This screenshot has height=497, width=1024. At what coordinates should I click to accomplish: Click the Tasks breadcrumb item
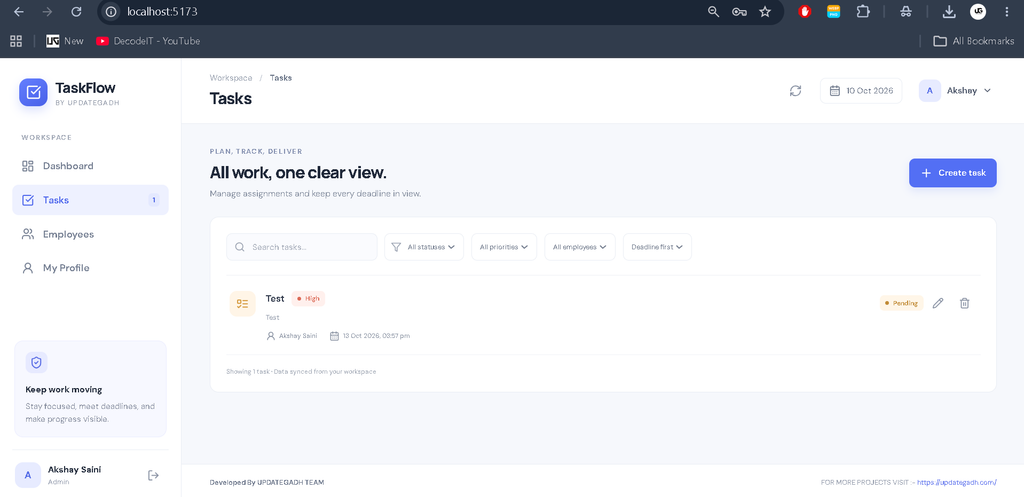click(x=281, y=78)
